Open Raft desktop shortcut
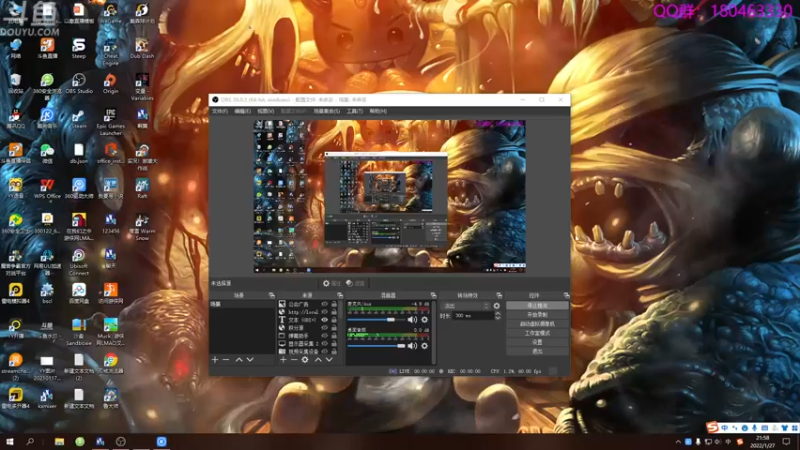Viewport: 800px width, 450px height. [142, 188]
